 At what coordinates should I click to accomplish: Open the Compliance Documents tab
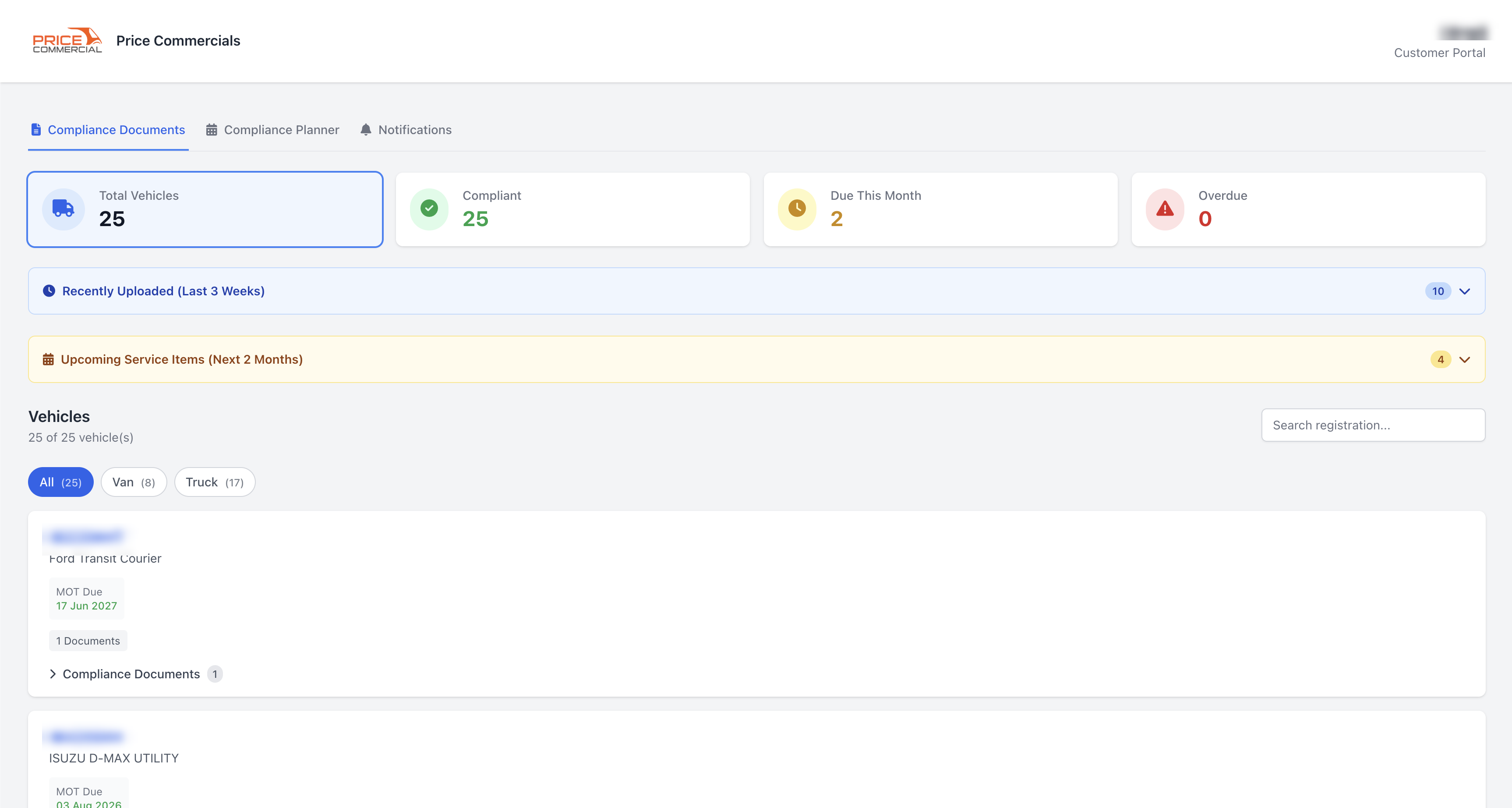coord(108,130)
